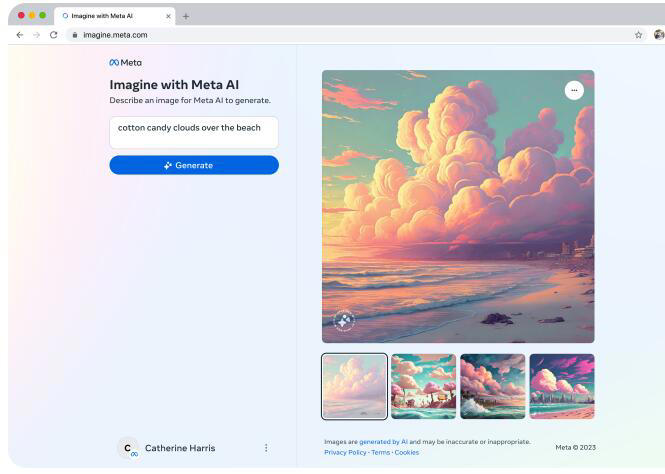Open options menu beside Catherine Harris
Image resolution: width=665 pixels, height=474 pixels.
(266, 448)
